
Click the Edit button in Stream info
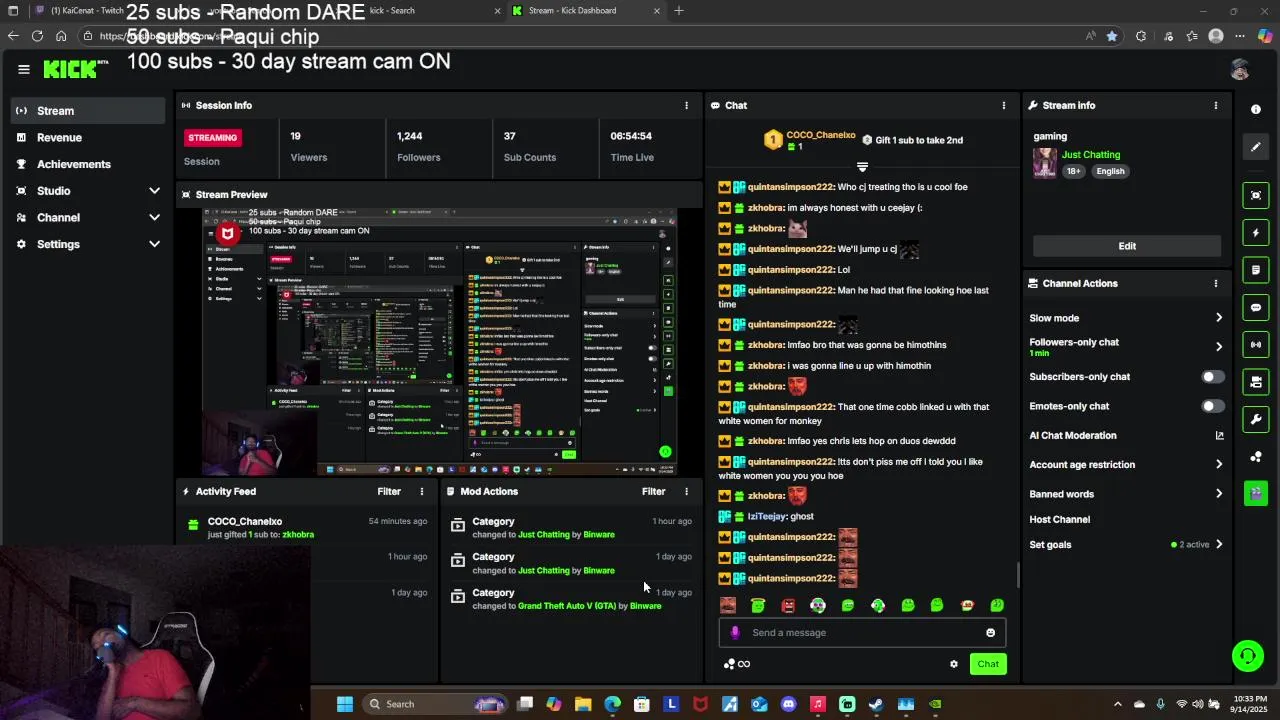1127,246
